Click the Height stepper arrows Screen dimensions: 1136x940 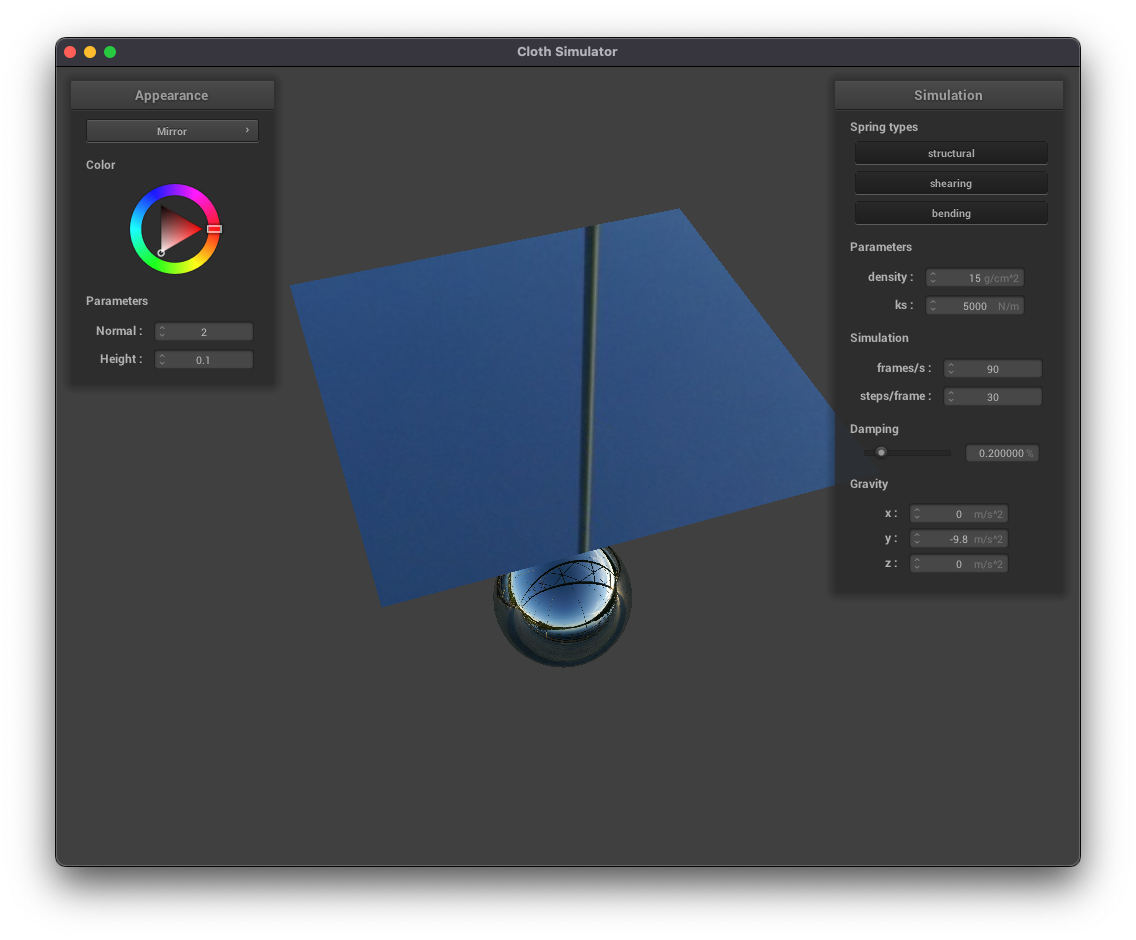click(162, 360)
